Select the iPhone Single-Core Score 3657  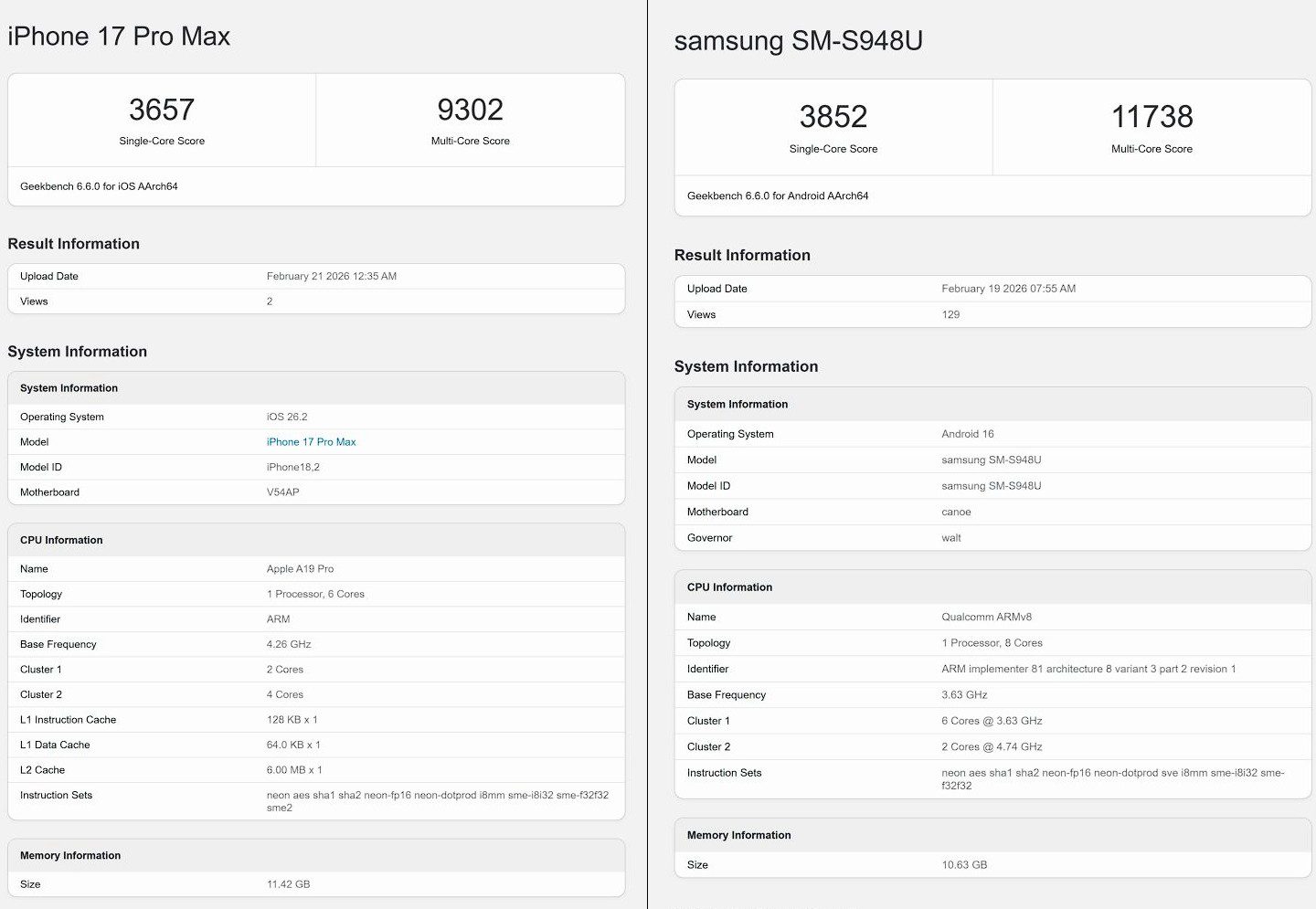[161, 109]
